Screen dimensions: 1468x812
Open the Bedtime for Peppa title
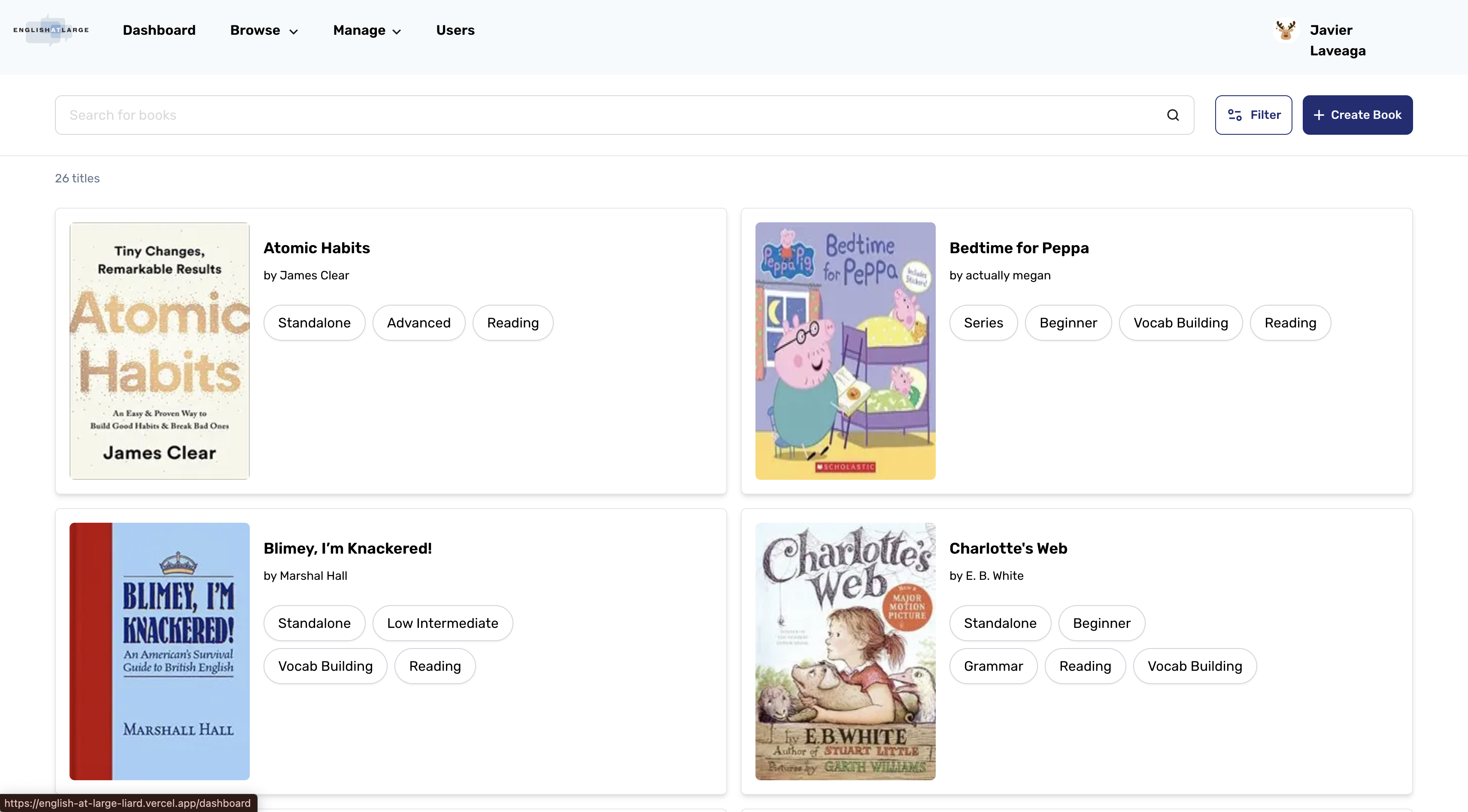point(1019,248)
